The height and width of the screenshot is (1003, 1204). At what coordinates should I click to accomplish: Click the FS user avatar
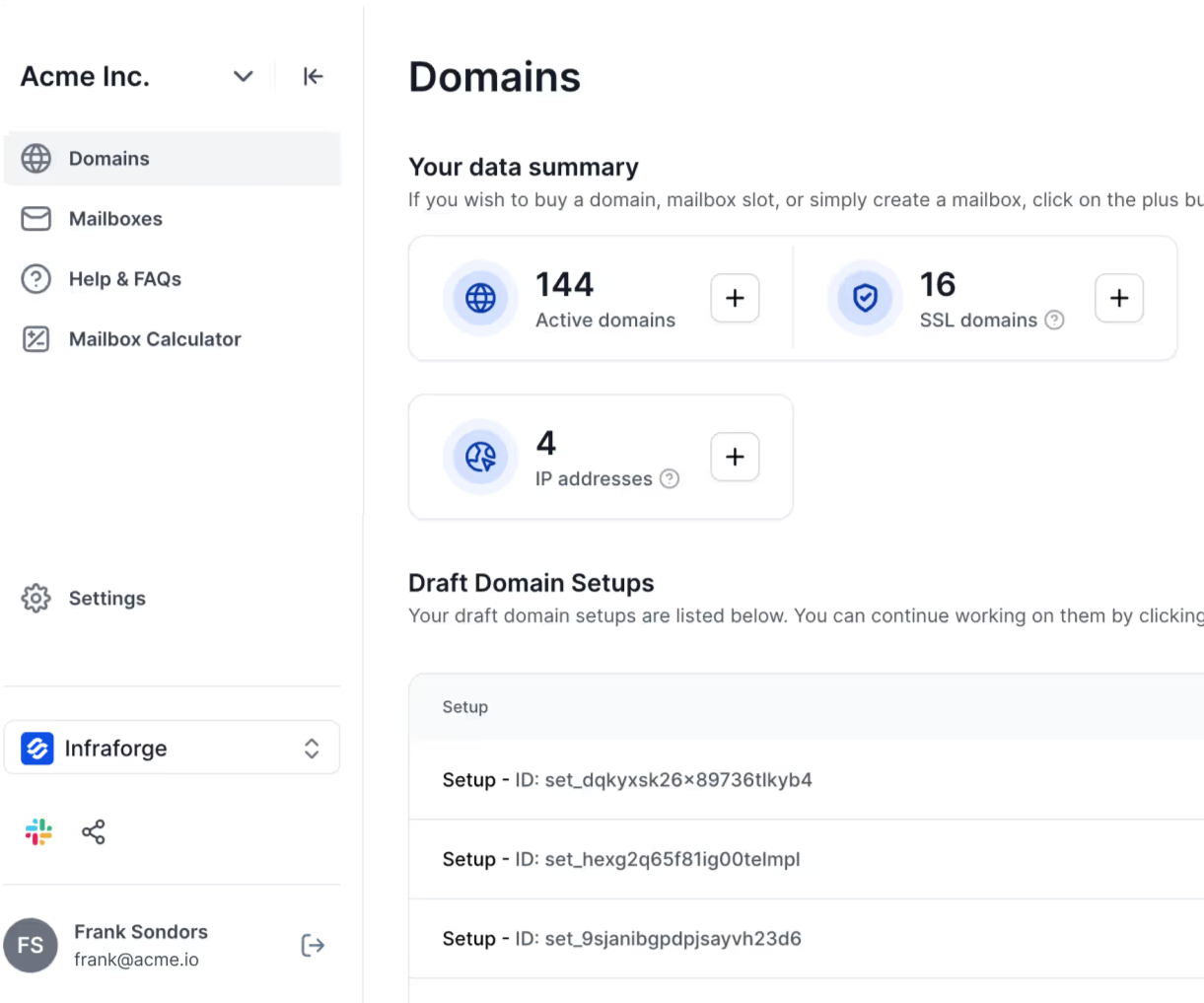click(x=31, y=946)
